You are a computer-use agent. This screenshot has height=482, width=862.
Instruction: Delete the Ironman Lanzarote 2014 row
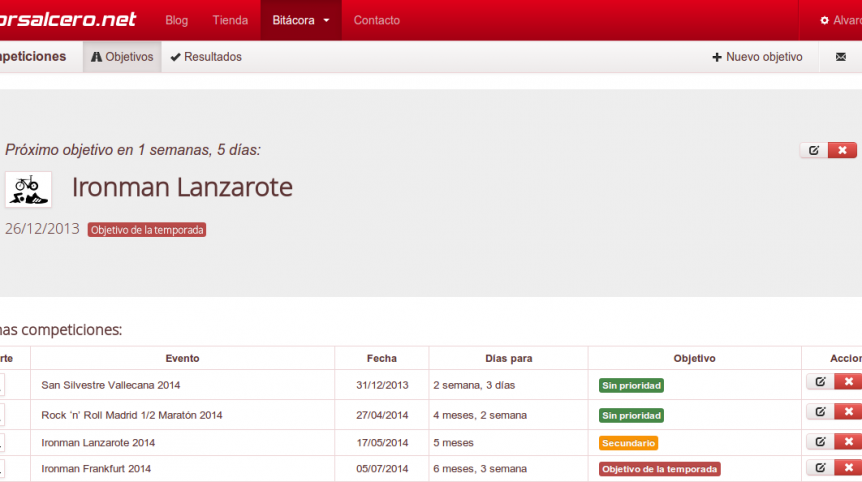848,441
